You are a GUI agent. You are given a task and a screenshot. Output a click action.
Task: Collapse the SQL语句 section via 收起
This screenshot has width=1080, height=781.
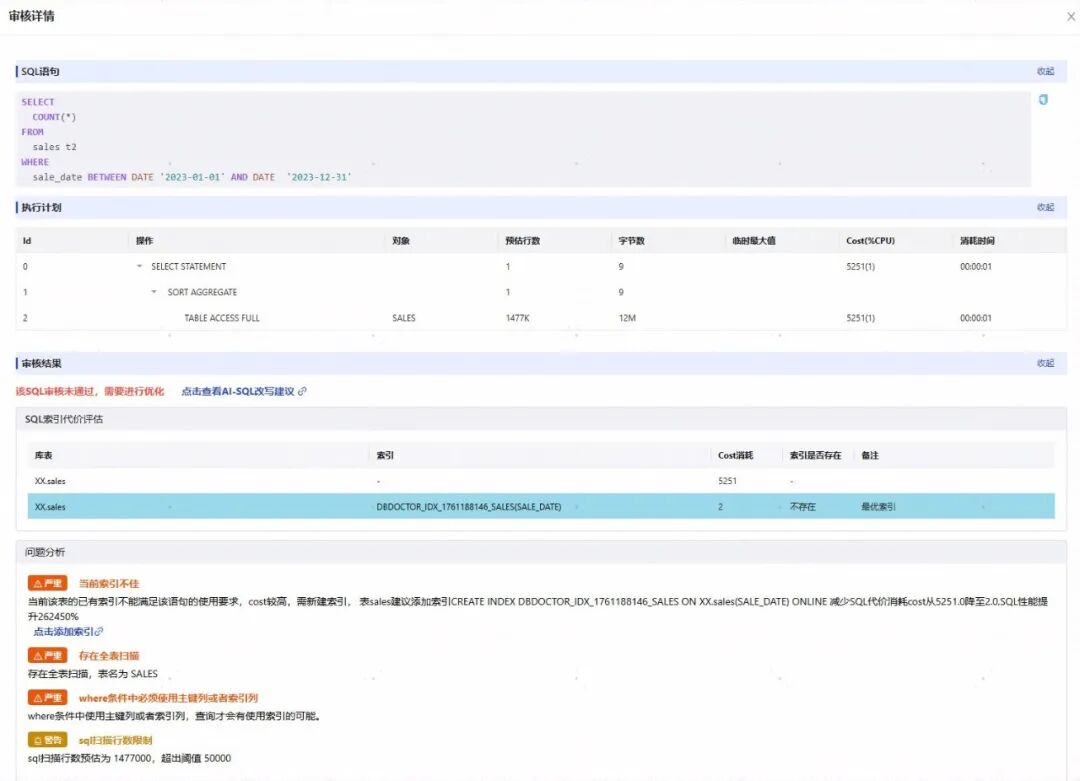tap(1046, 71)
